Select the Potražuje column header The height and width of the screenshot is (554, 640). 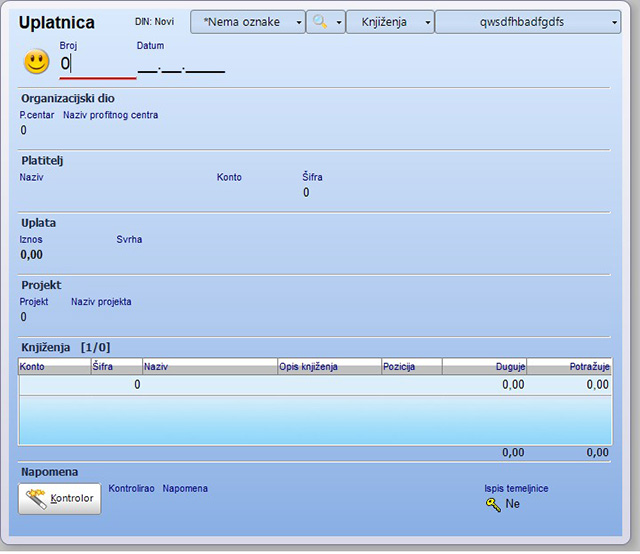tap(569, 367)
